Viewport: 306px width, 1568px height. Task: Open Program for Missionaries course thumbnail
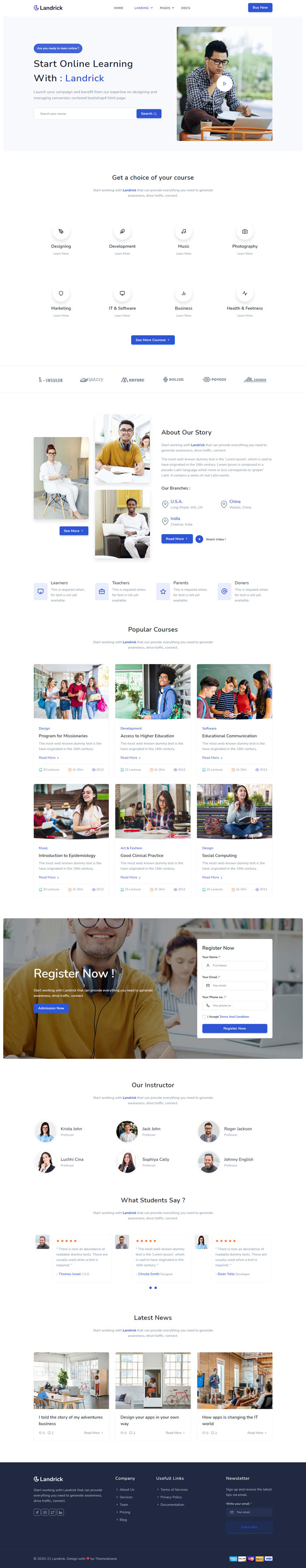coord(71,692)
